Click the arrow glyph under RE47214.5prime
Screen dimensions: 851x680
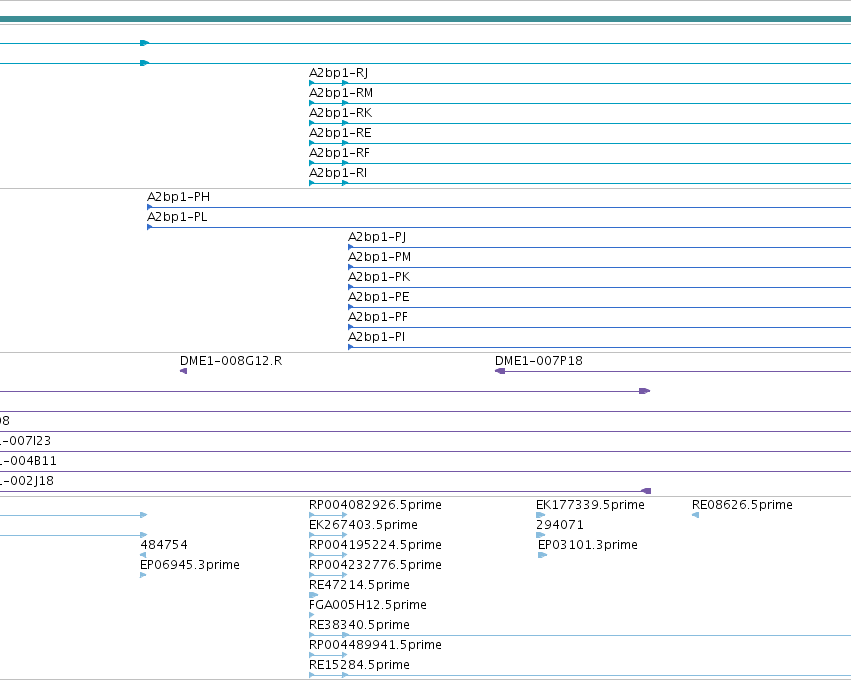(x=314, y=596)
